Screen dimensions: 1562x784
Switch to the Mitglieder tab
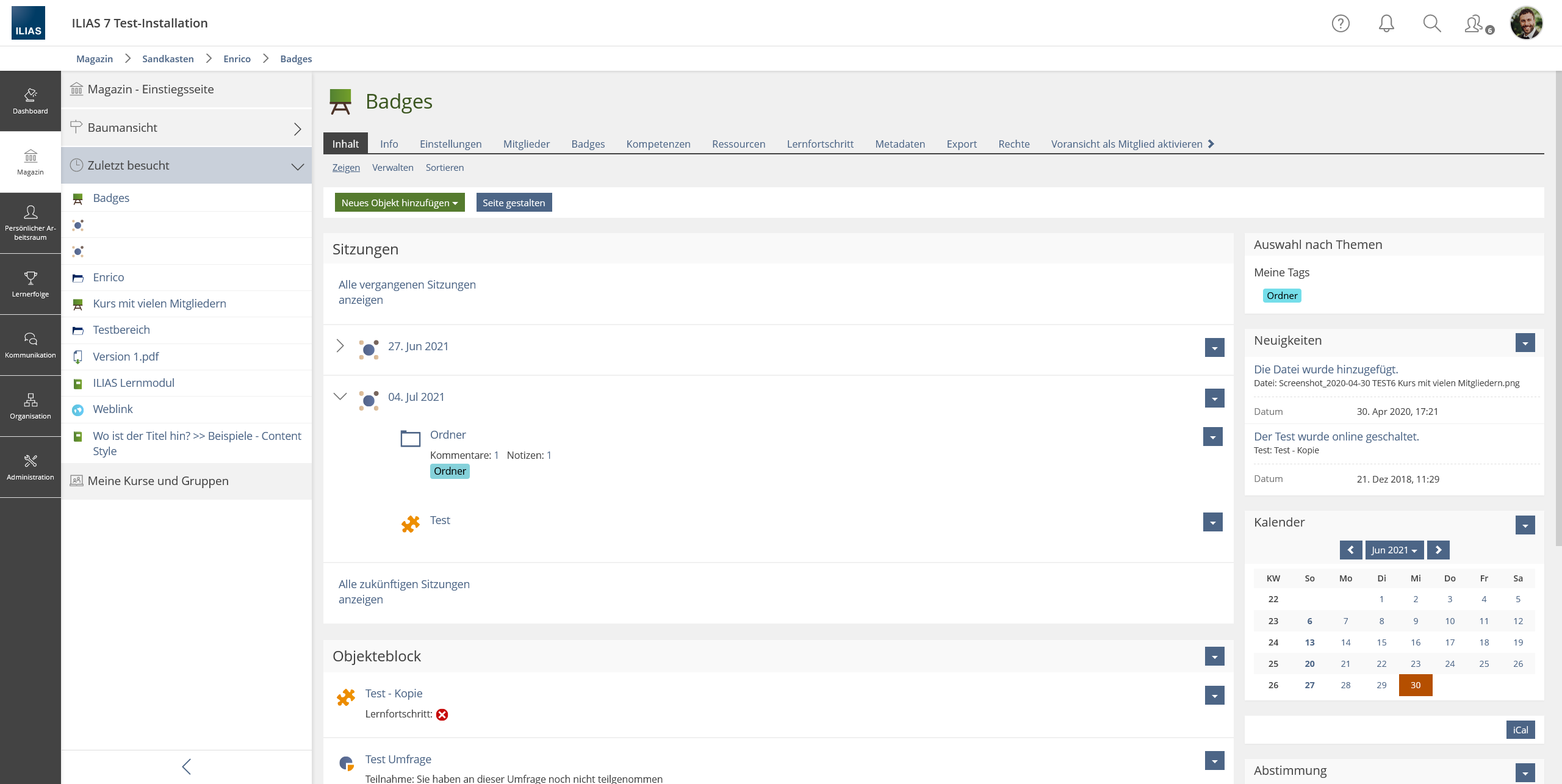(526, 144)
